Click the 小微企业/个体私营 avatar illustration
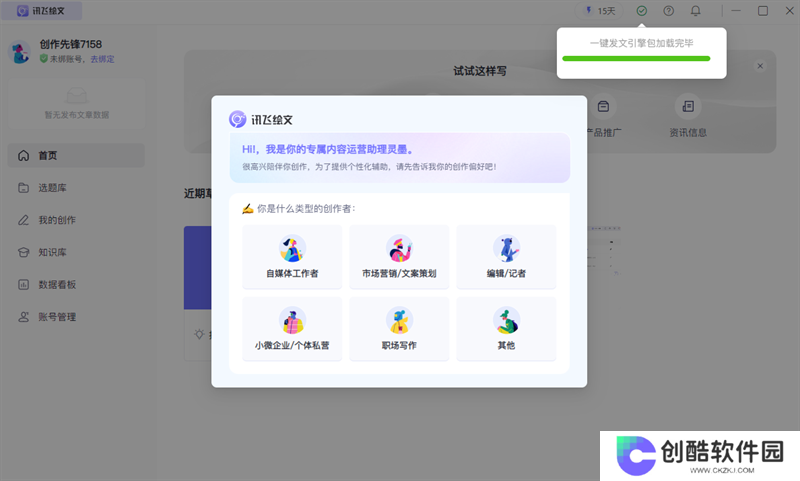 point(292,320)
